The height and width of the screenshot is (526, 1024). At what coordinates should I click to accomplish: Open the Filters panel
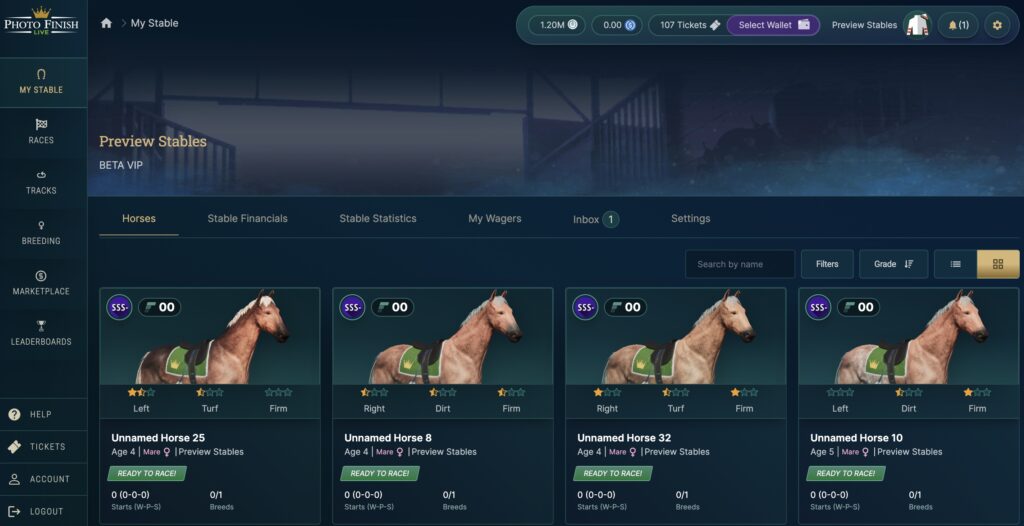click(827, 264)
